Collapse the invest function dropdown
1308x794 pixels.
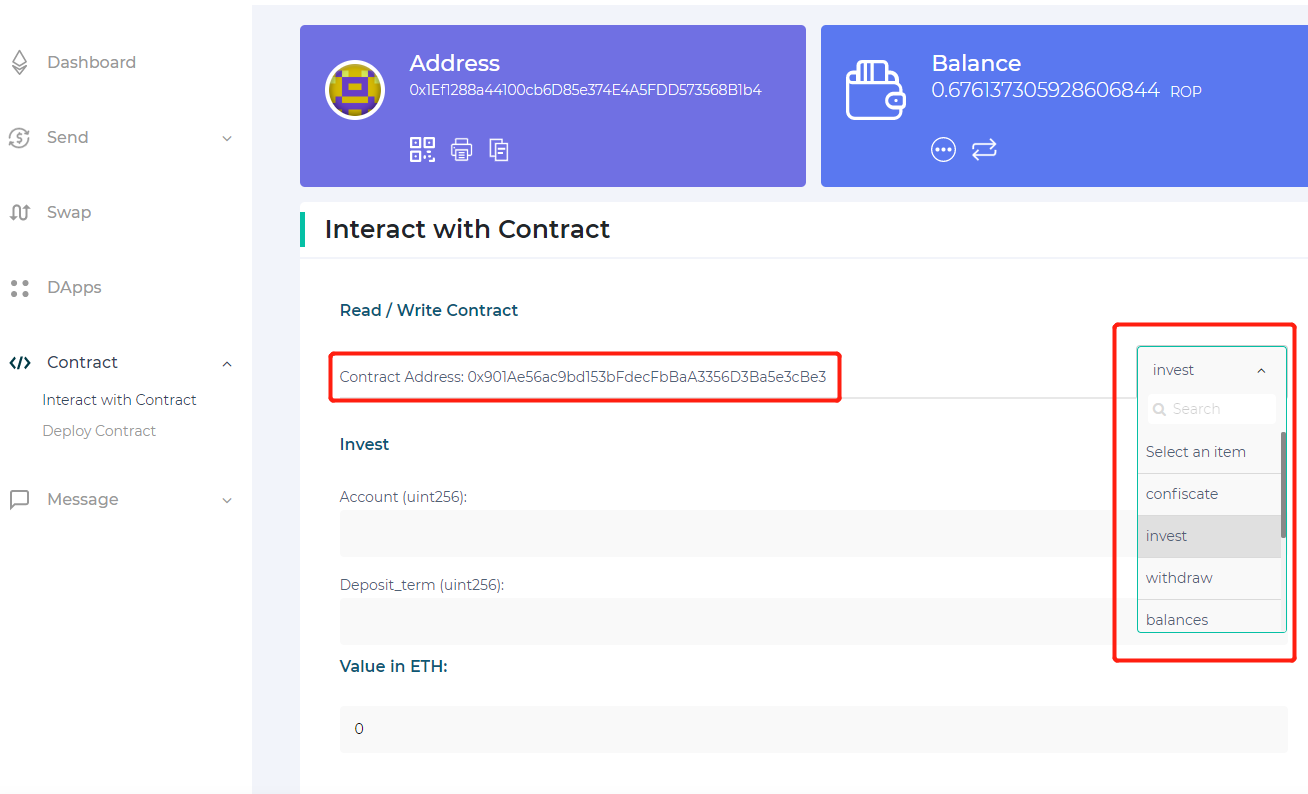pos(1260,370)
